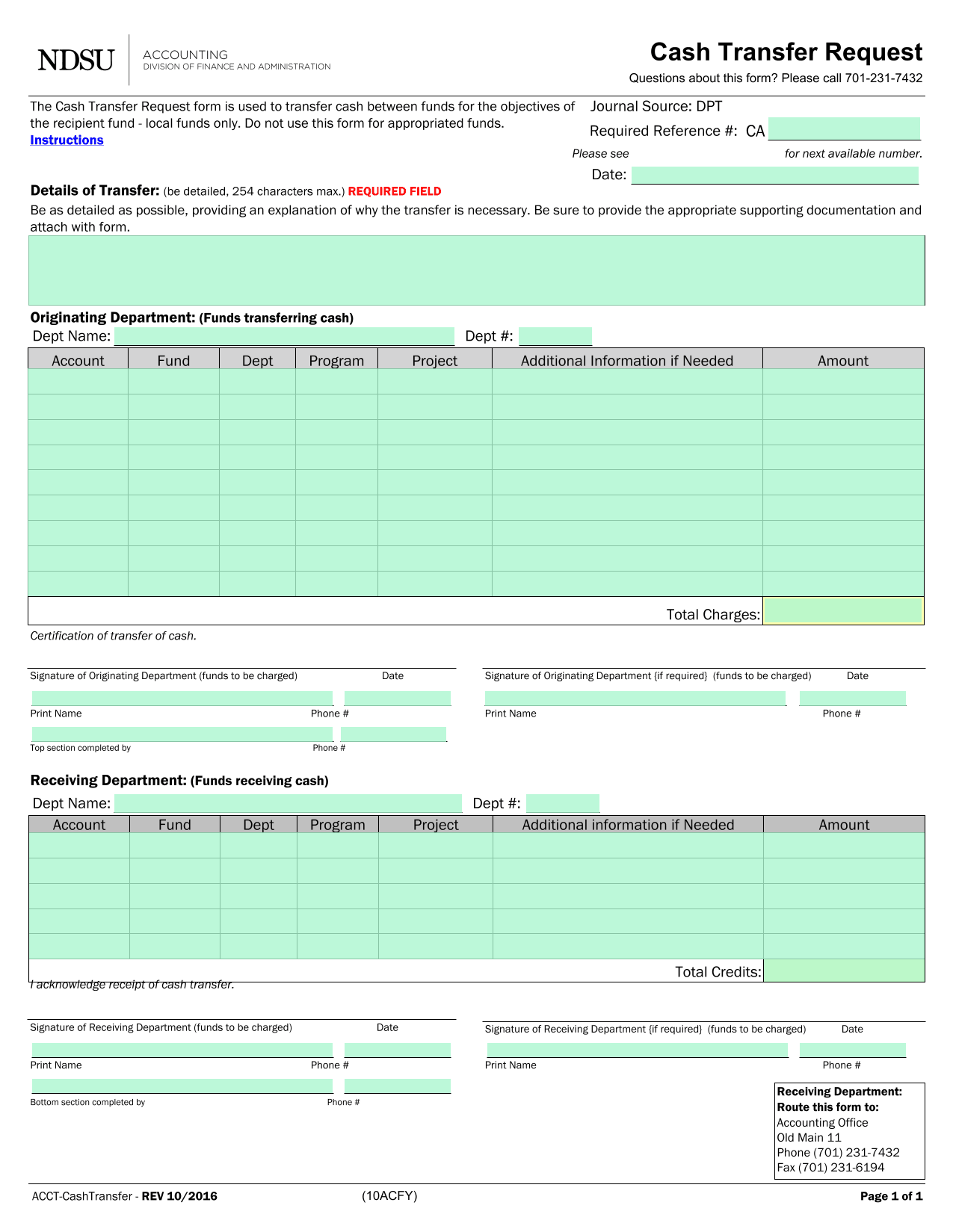Open the Instructions link
953x1232 pixels.
(67, 140)
